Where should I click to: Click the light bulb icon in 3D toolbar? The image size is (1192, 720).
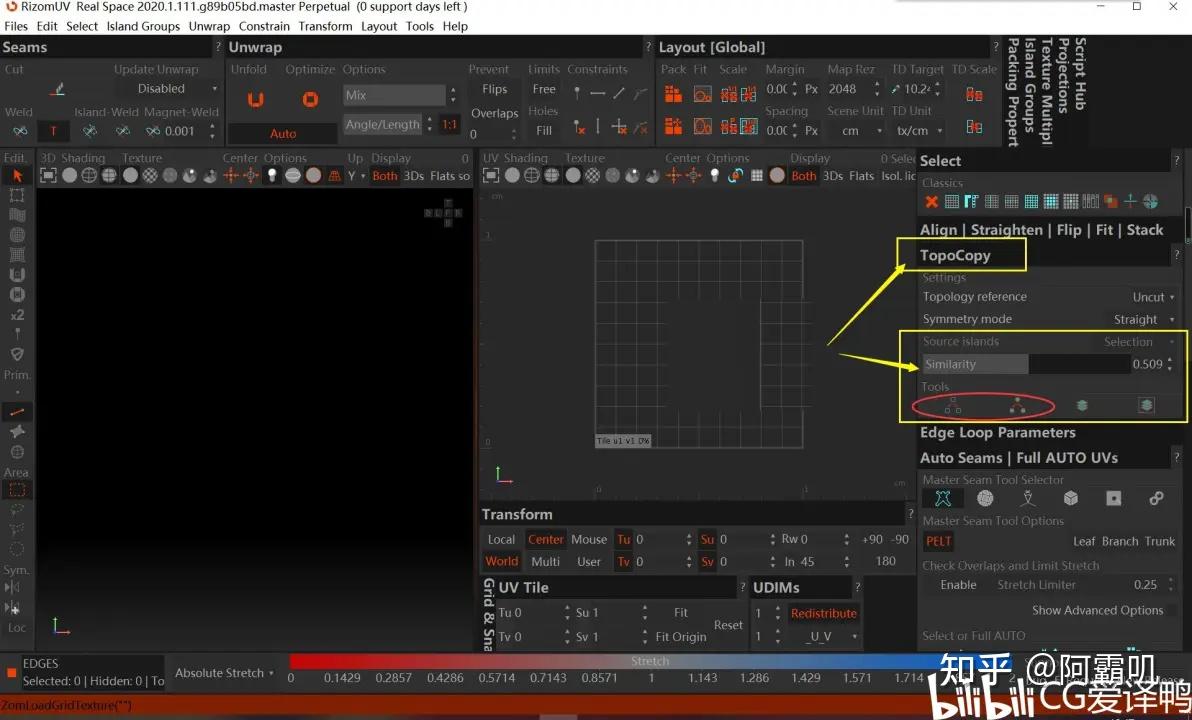point(271,176)
